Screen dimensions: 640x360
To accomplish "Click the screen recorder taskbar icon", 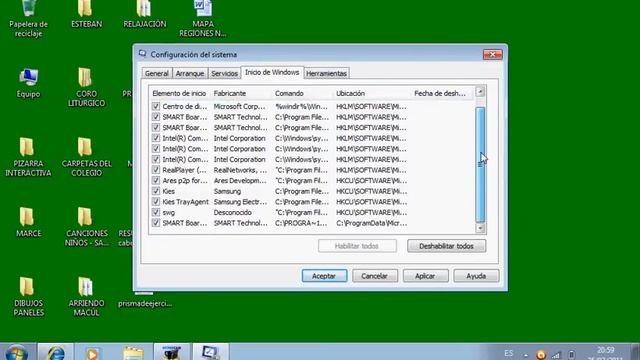I will tap(172, 352).
